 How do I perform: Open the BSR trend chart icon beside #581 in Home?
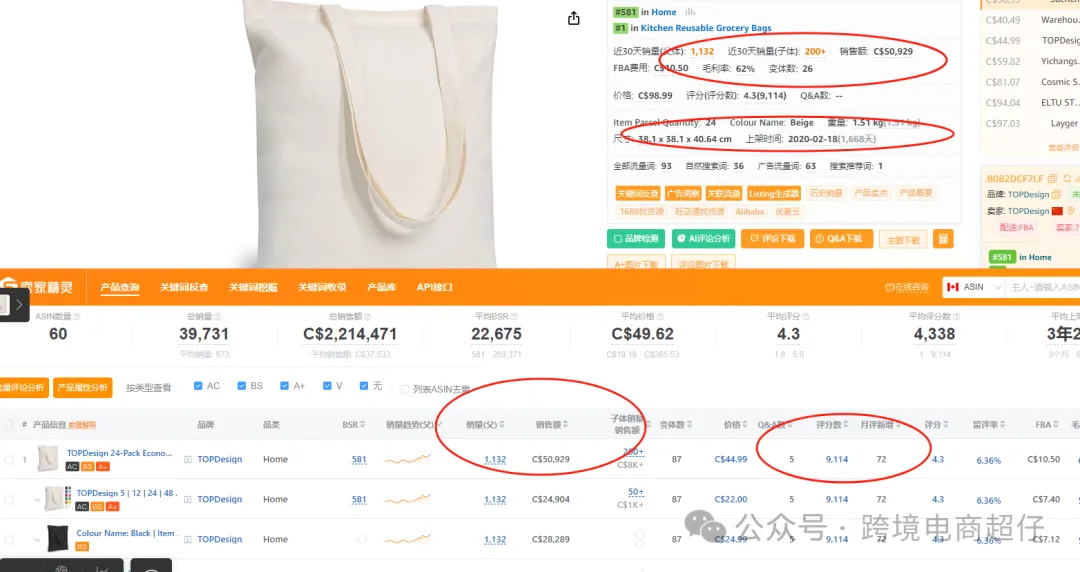coord(689,12)
